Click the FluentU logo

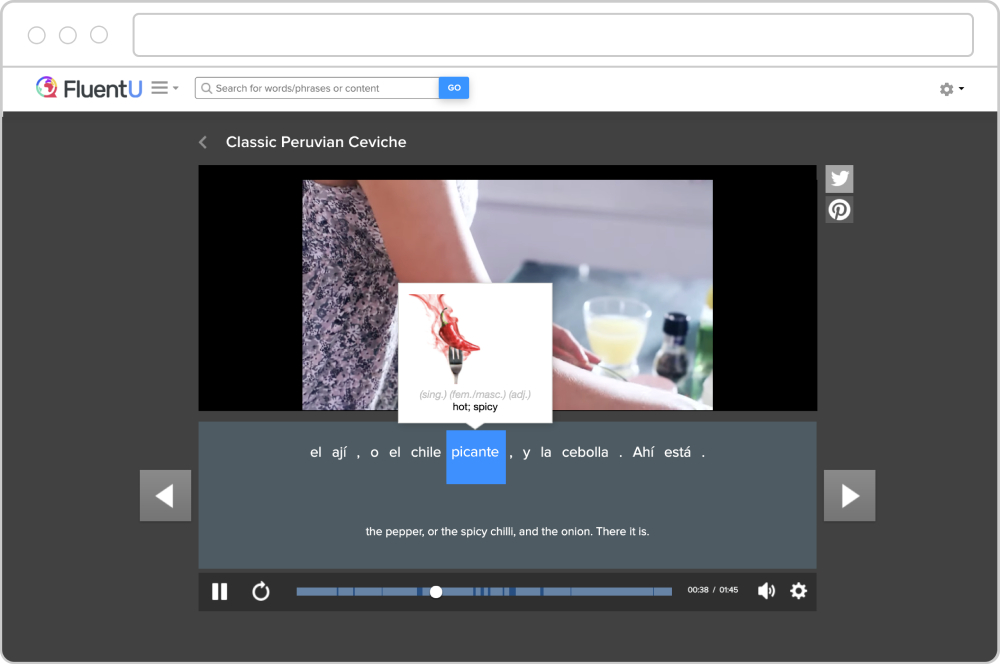[x=89, y=88]
